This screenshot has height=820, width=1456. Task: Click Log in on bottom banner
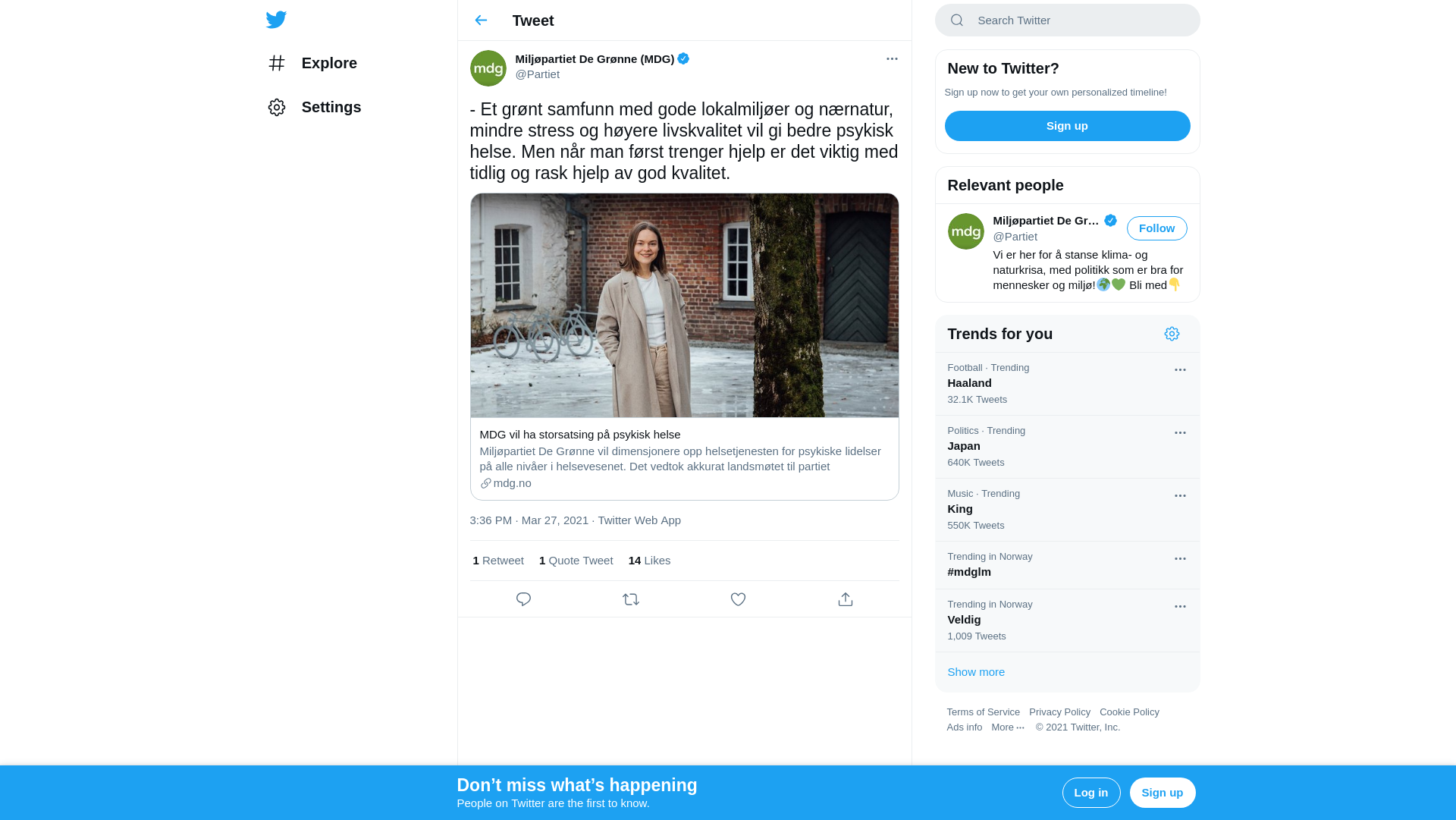point(1090,793)
